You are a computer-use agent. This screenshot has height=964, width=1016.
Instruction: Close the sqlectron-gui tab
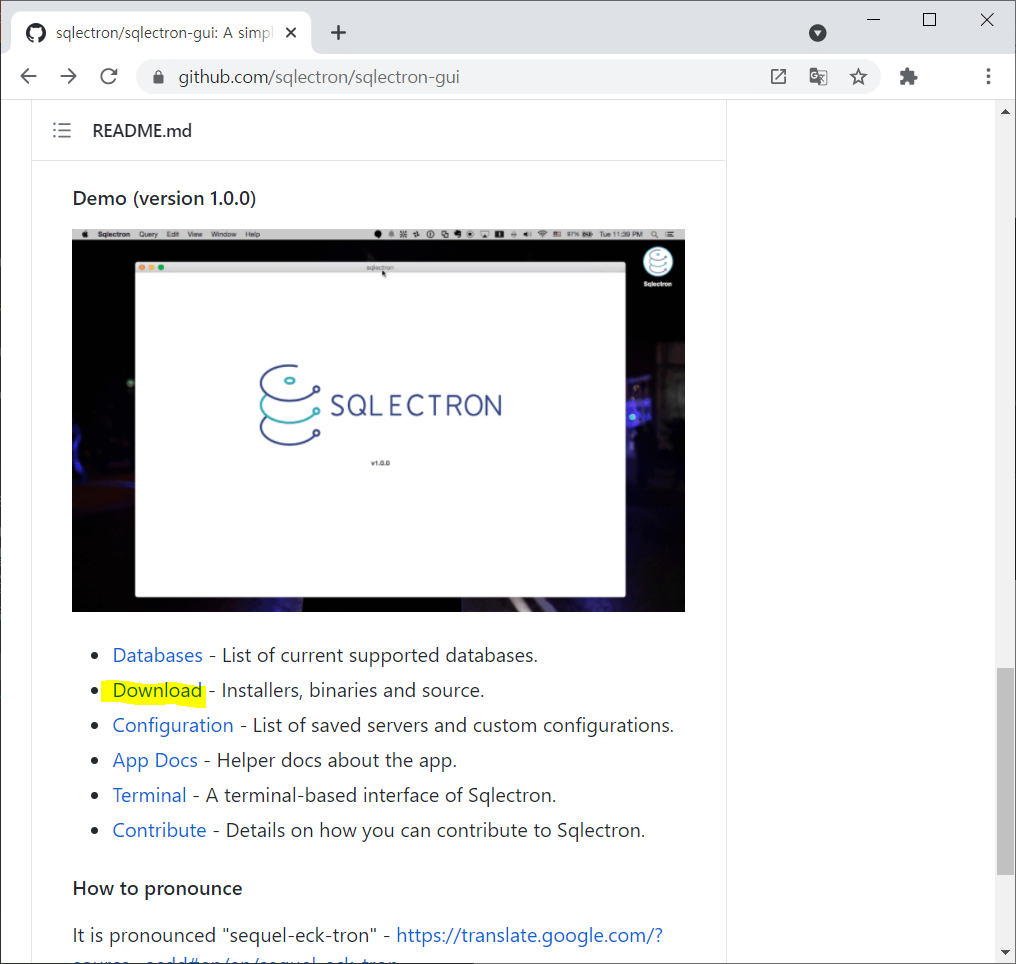(x=291, y=32)
